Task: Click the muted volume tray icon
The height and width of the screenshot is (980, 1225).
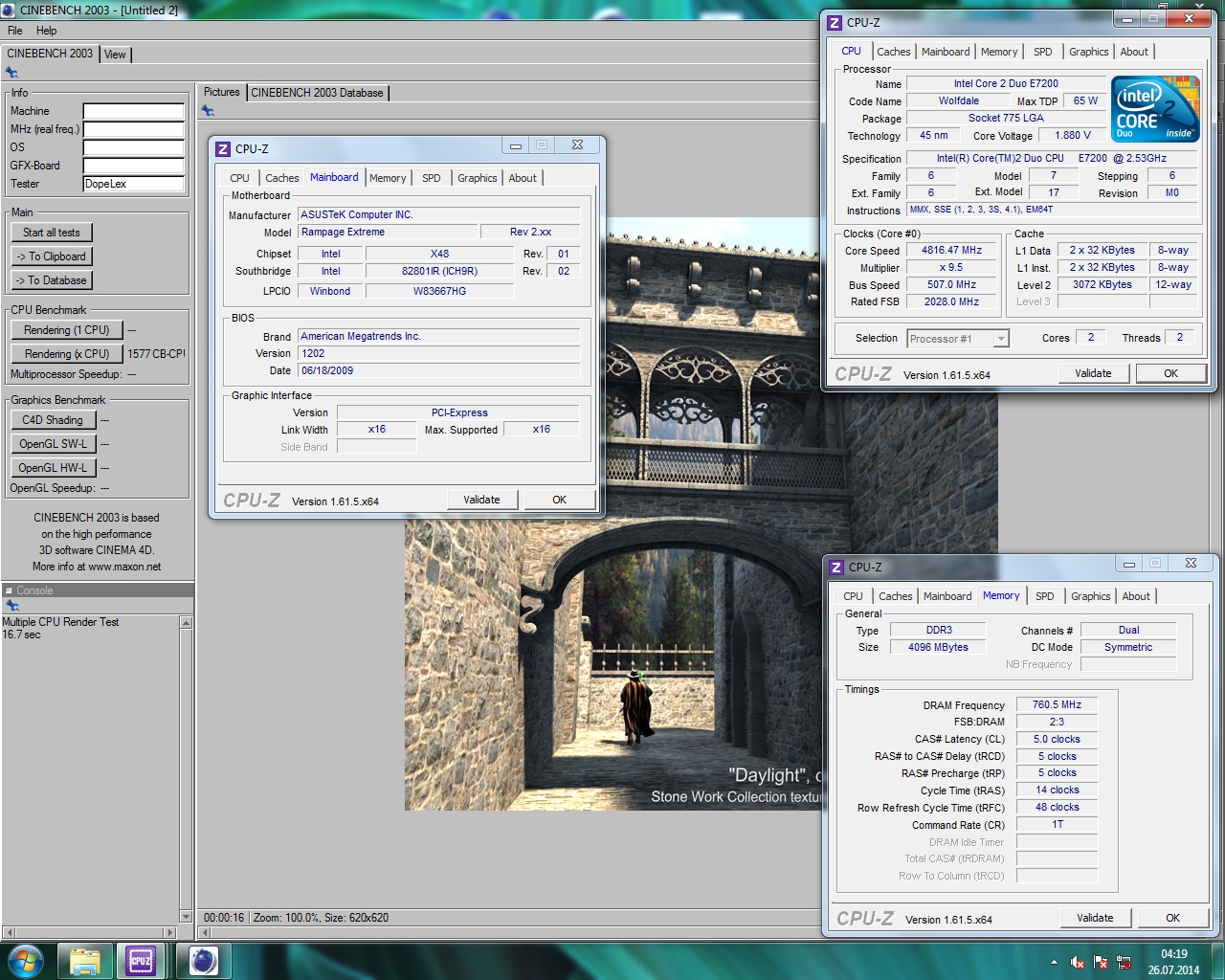Action: click(x=1078, y=962)
